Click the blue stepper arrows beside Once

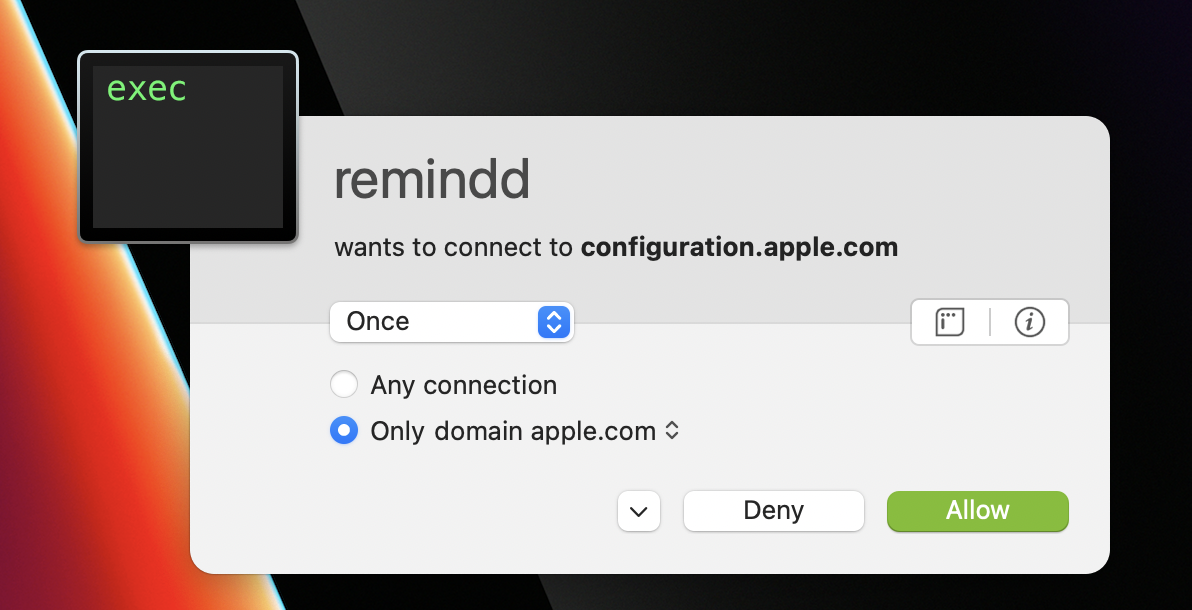pos(553,322)
